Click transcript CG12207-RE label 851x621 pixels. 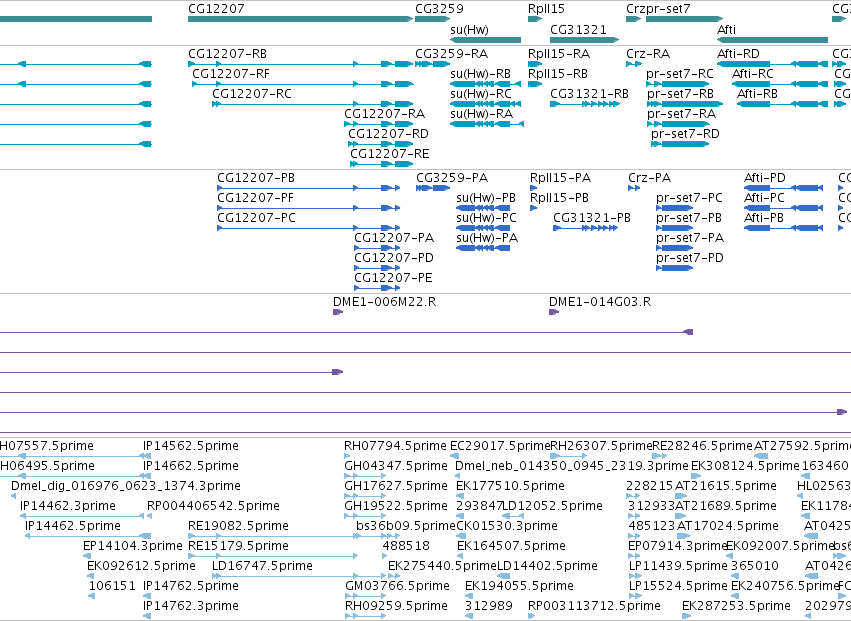[x=390, y=154]
